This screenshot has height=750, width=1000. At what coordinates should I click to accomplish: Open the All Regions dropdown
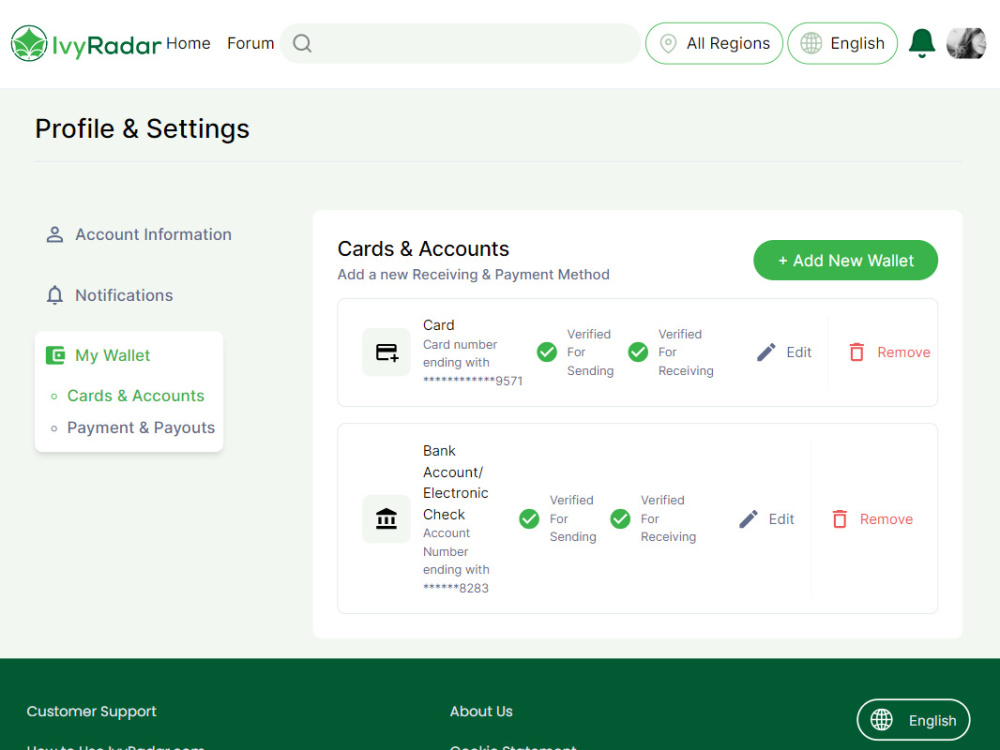click(x=714, y=43)
